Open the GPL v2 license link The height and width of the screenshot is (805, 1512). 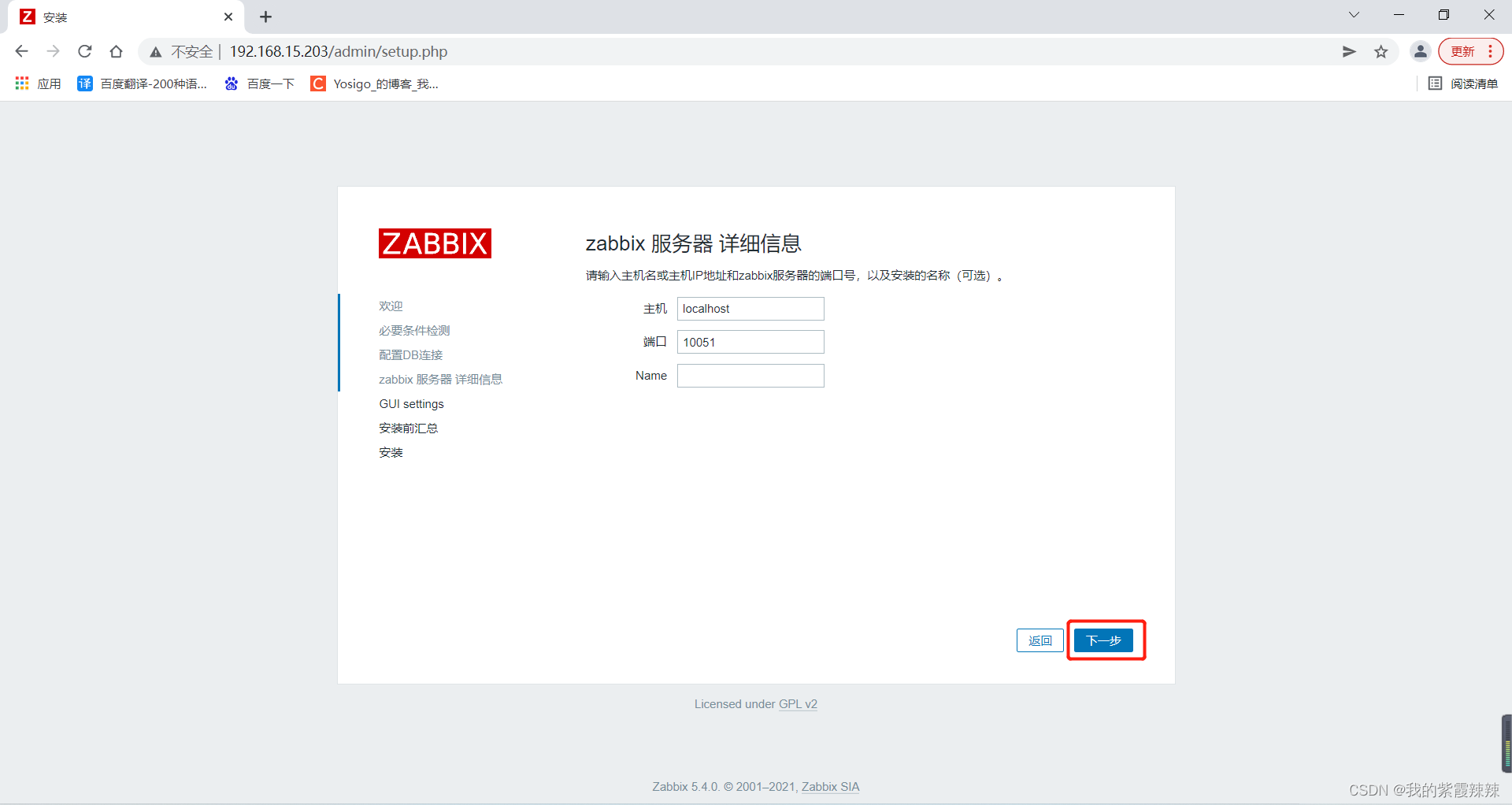(x=798, y=704)
